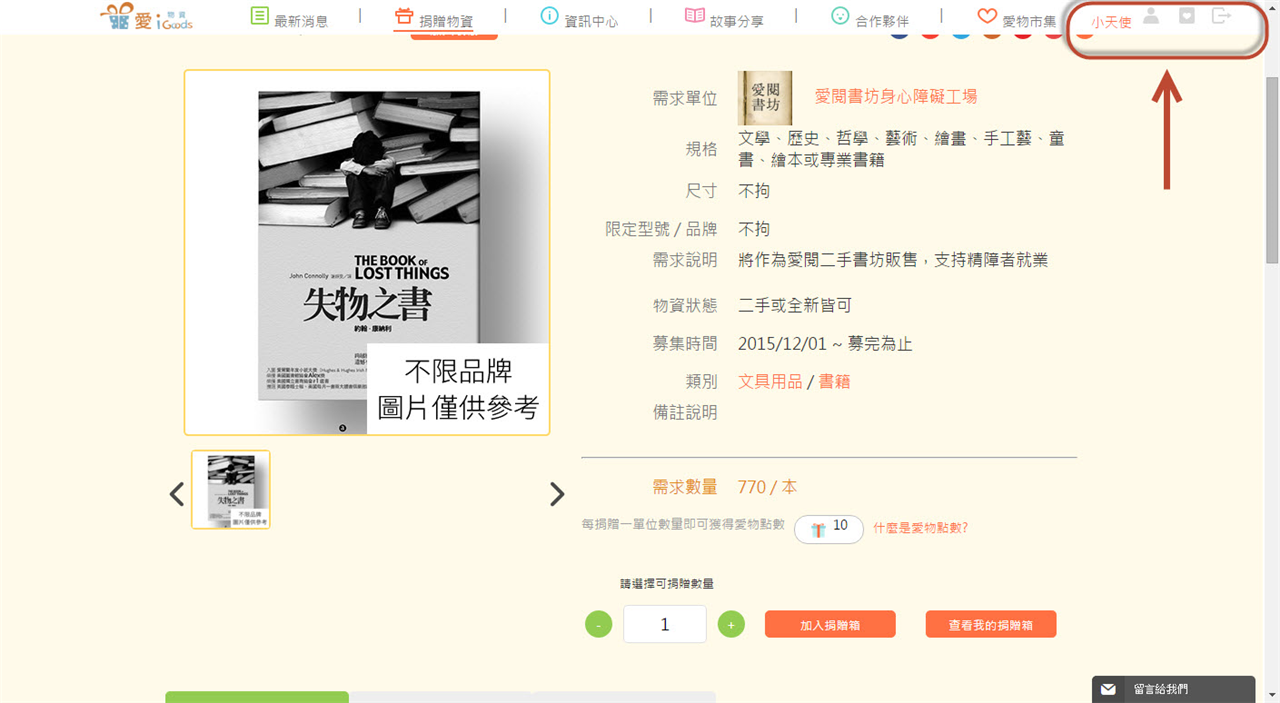Click the donation quantity input field
Viewport: 1280px width, 703px height.
tap(665, 624)
